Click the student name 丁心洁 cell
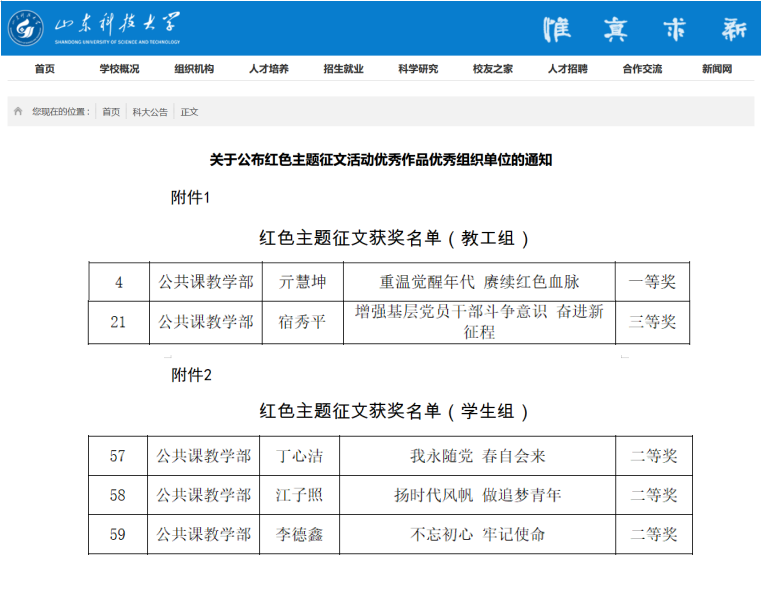This screenshot has height=592, width=762. [299, 456]
